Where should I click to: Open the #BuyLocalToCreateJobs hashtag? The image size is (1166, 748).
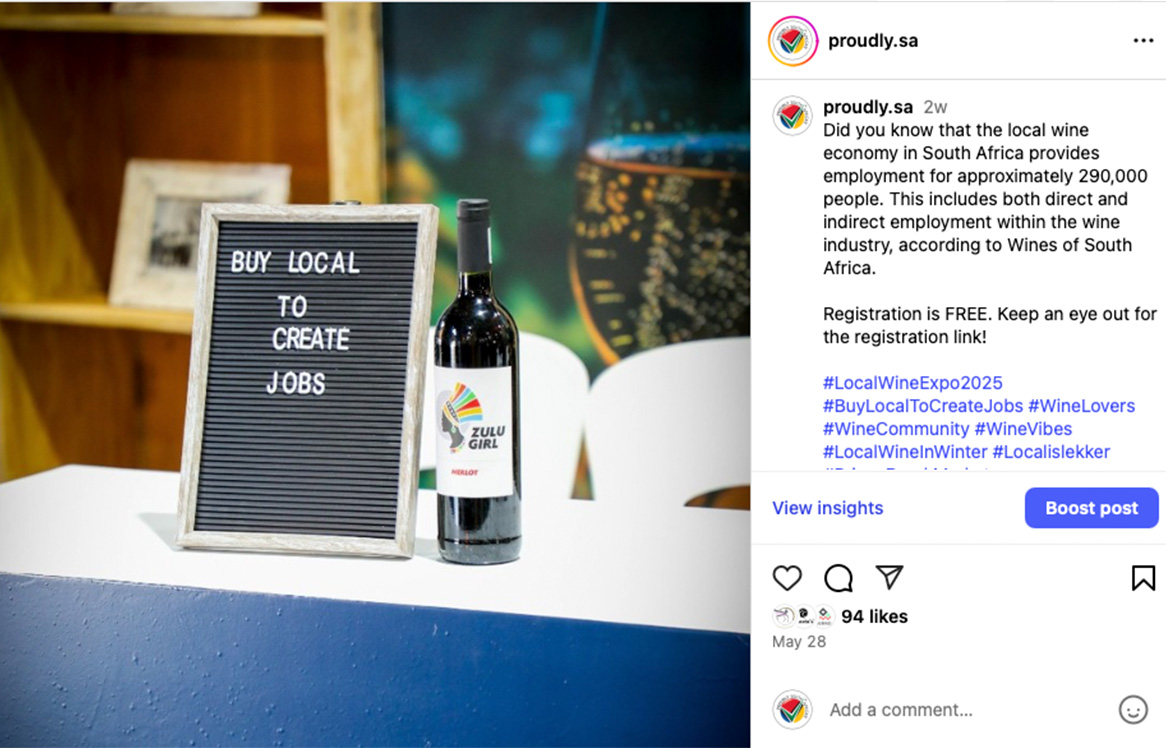(x=923, y=406)
